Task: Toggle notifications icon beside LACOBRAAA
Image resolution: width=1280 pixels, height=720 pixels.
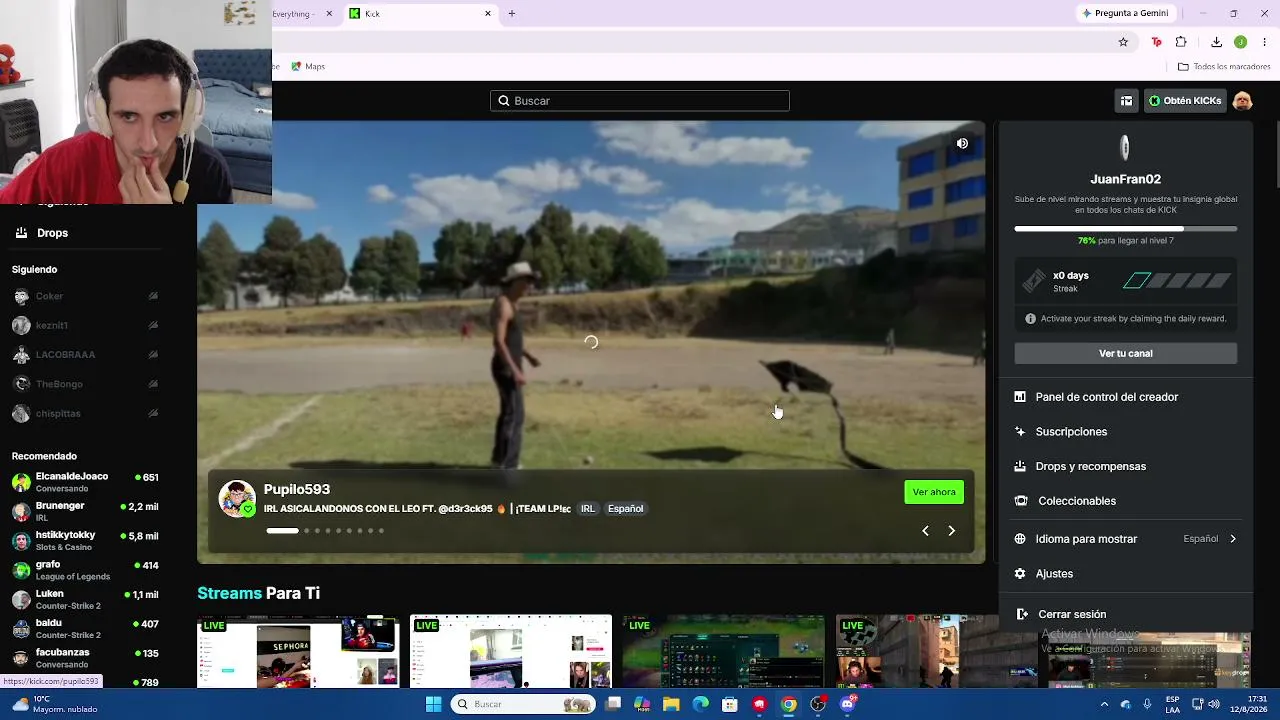Action: [x=153, y=355]
